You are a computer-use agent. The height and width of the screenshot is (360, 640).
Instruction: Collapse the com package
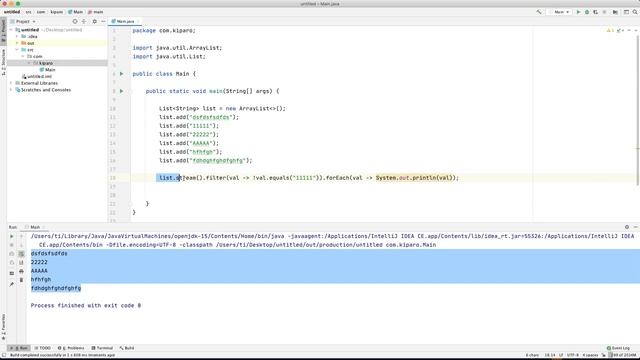(23, 56)
